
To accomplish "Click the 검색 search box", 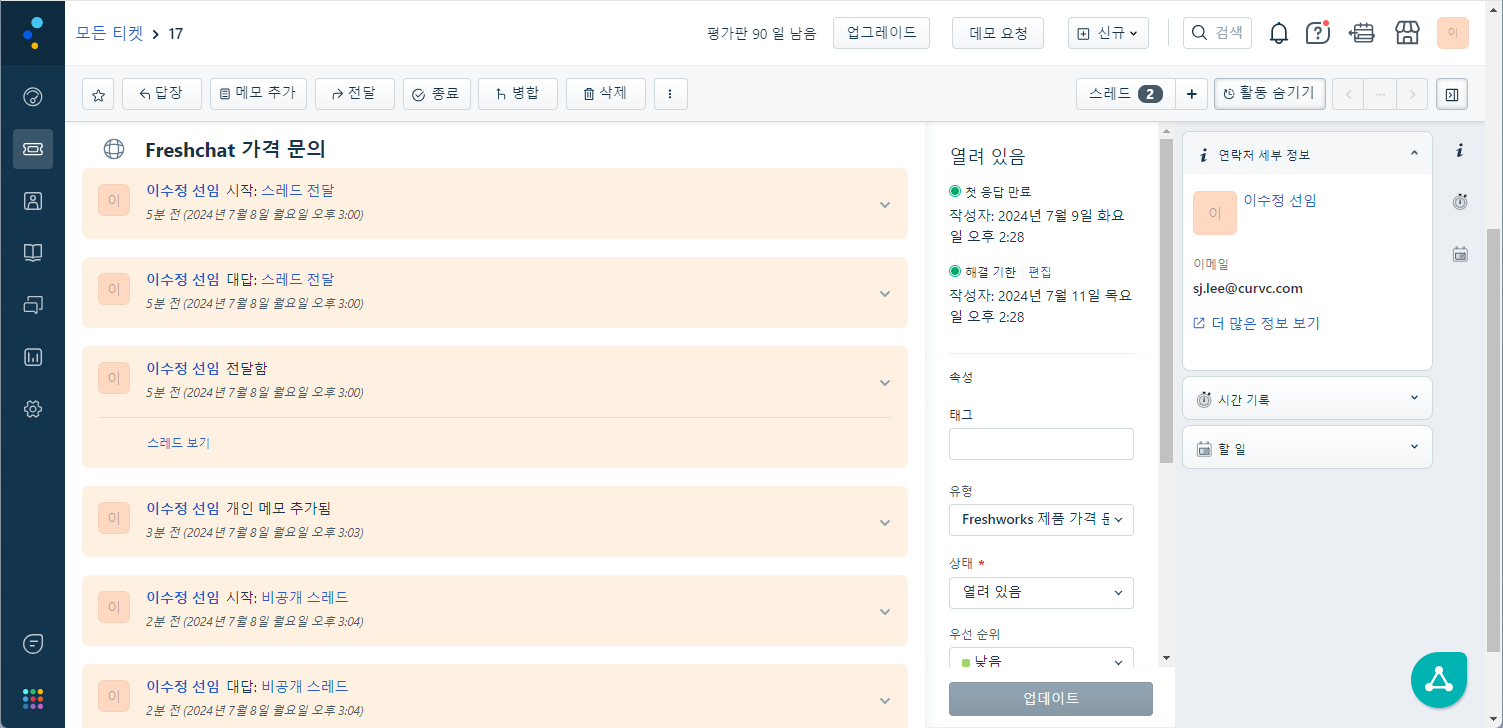I will tap(1217, 33).
